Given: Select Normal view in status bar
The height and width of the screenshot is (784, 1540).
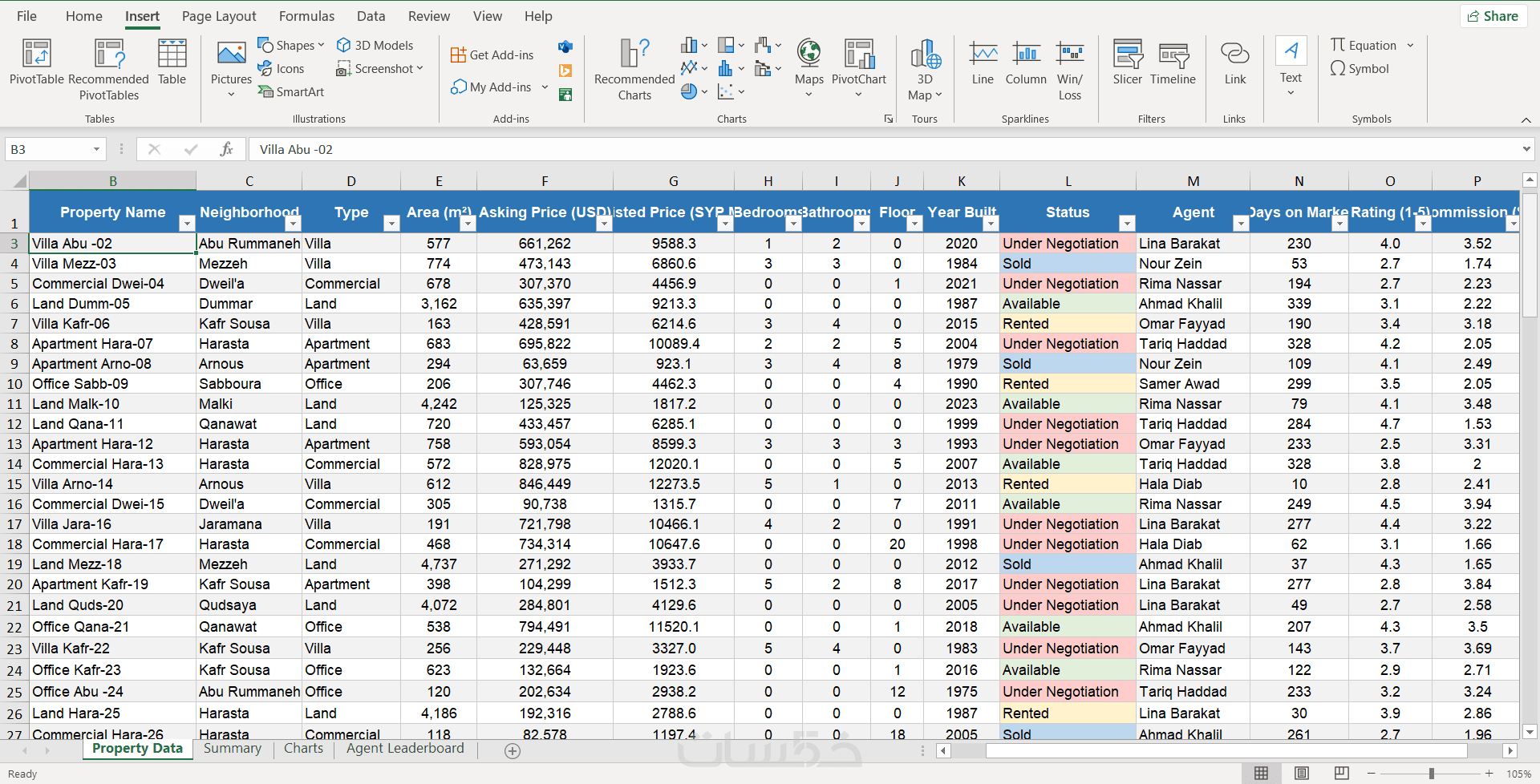Looking at the screenshot, I should pos(1261,773).
